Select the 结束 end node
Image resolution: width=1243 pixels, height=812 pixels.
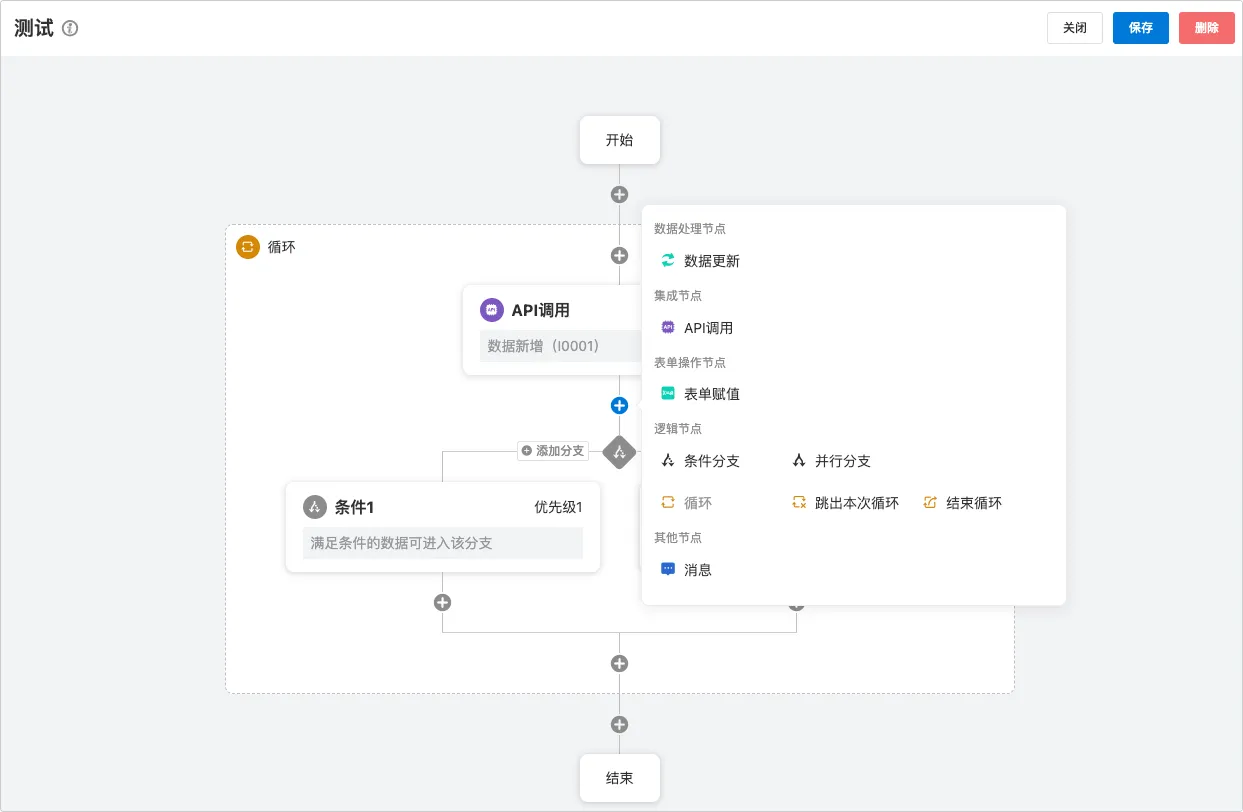coord(620,778)
